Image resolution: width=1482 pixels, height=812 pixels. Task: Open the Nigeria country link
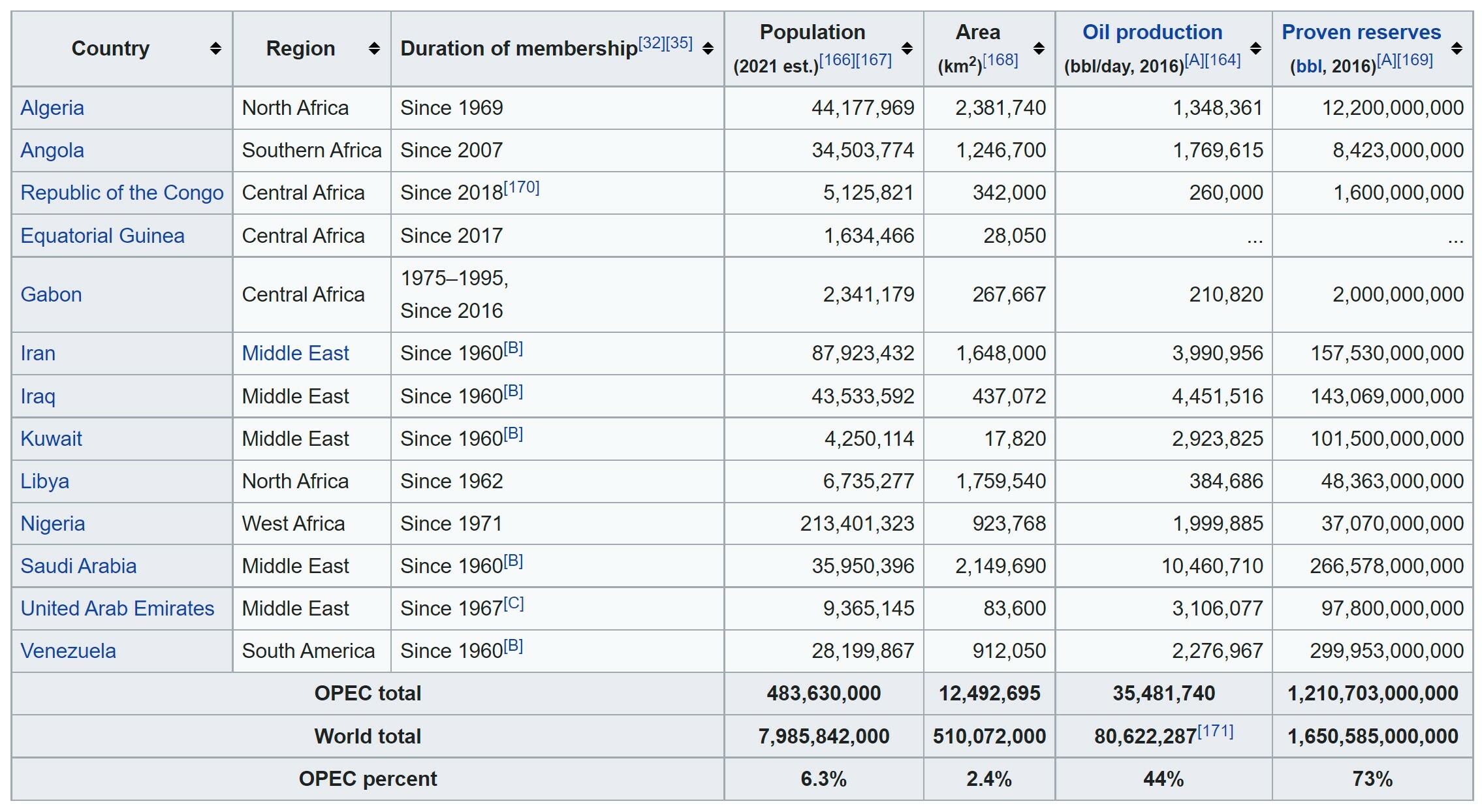coord(53,523)
